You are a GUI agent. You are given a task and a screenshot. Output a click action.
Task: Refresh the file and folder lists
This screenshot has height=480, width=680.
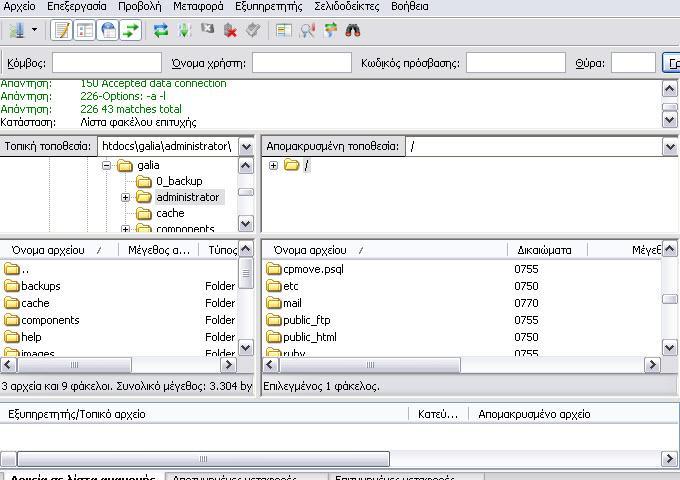click(161, 30)
